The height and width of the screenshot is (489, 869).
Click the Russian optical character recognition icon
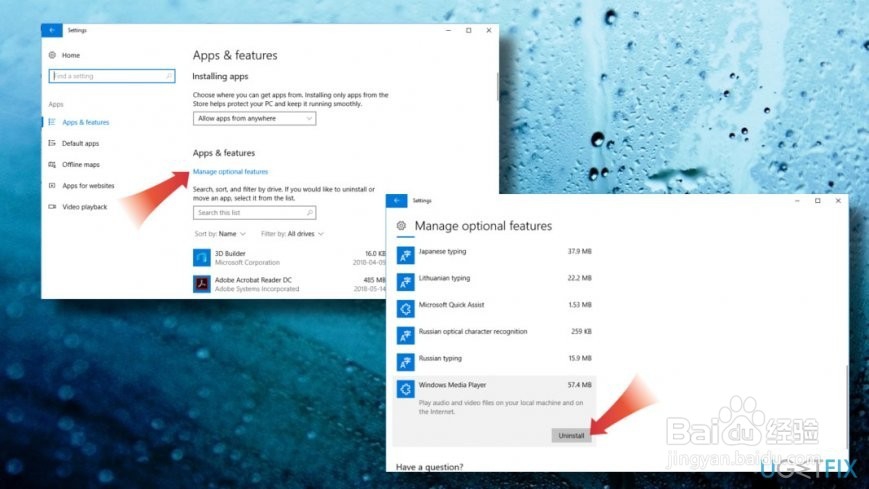click(x=405, y=335)
